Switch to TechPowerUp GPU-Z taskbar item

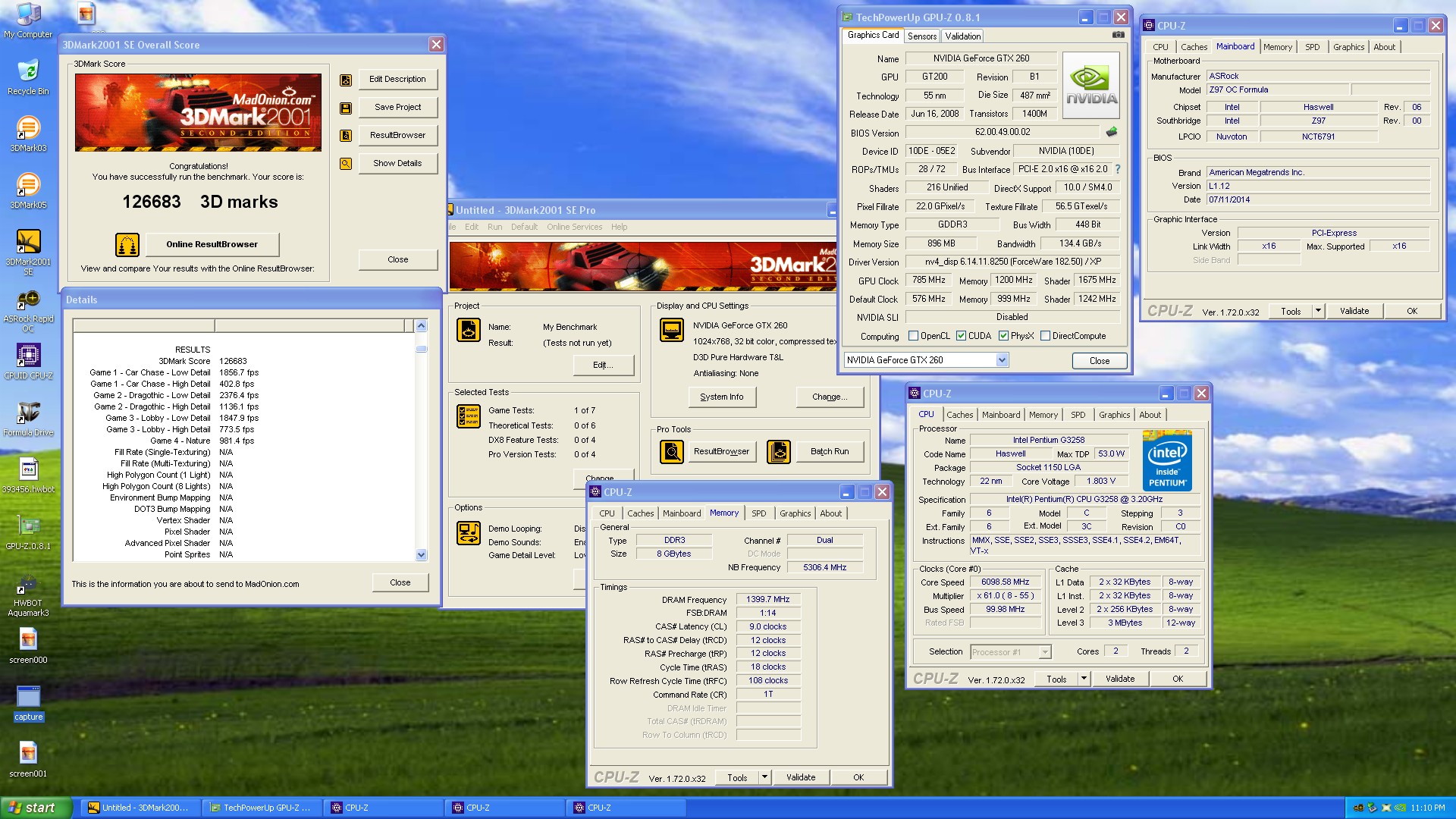tap(262, 808)
